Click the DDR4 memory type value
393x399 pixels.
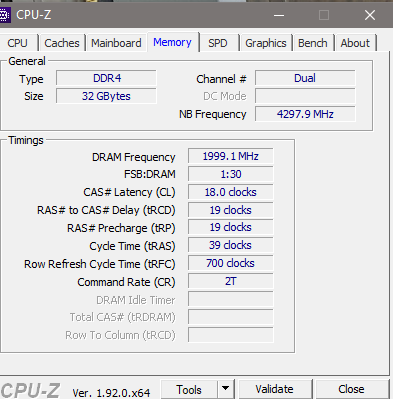pos(106,78)
